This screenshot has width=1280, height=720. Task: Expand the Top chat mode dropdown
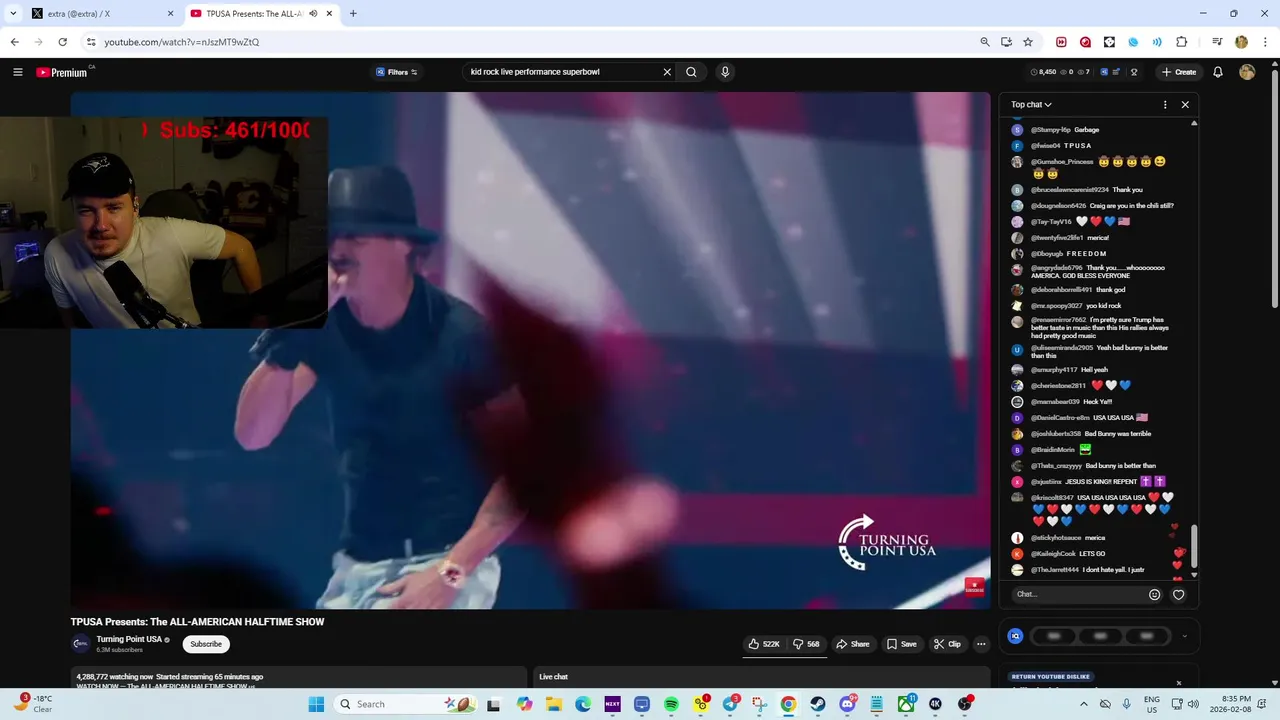coord(1031,104)
